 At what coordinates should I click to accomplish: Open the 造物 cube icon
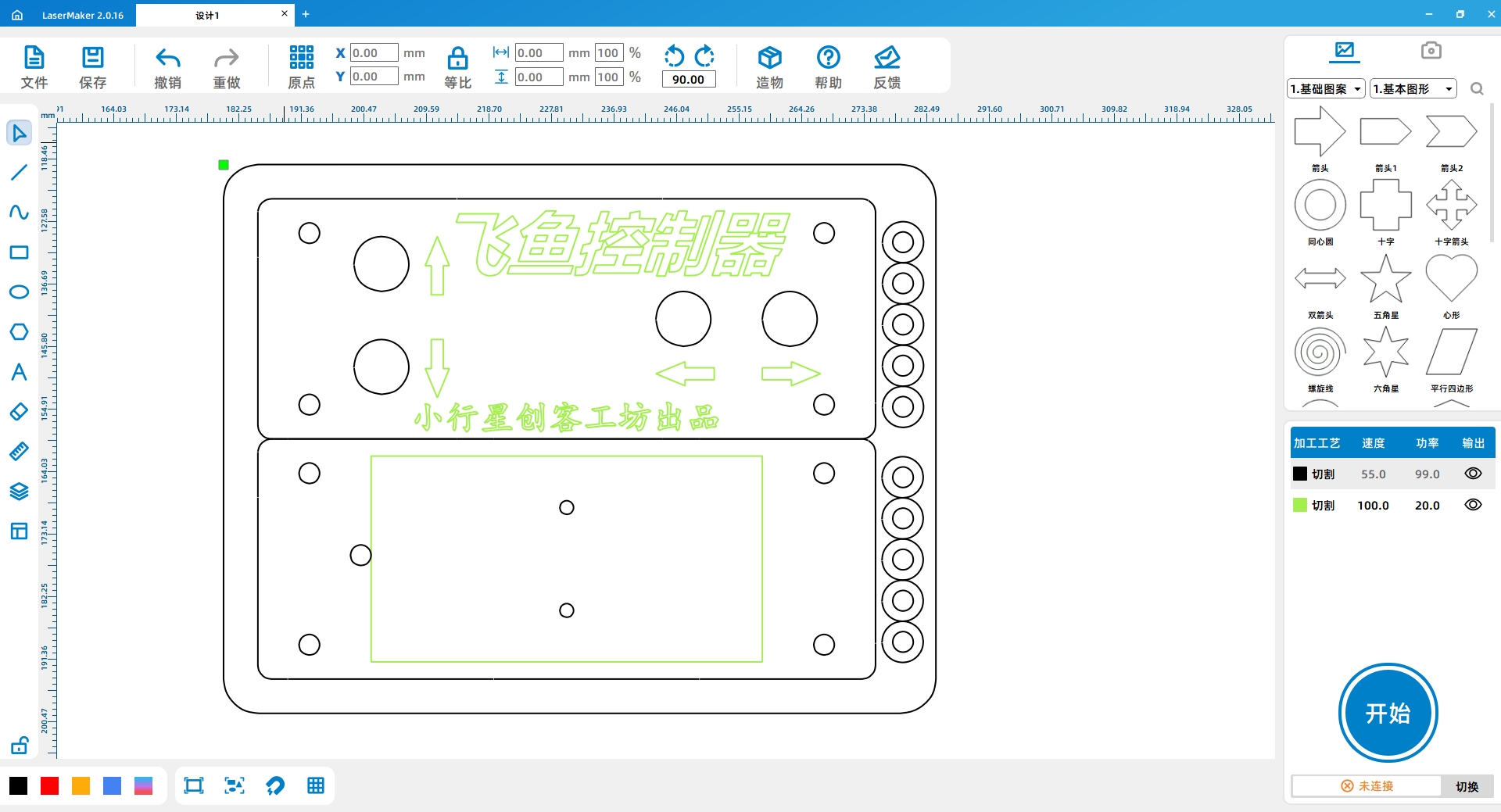[769, 57]
